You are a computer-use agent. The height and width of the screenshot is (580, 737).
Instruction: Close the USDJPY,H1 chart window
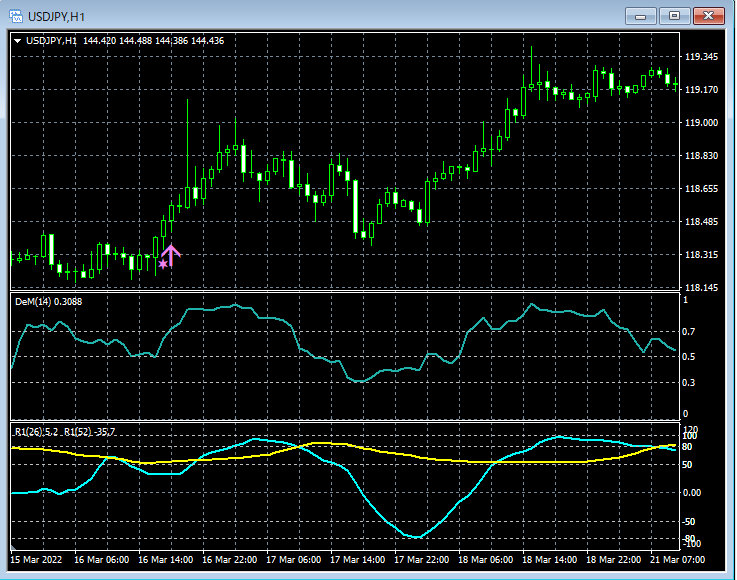pyautogui.click(x=708, y=16)
